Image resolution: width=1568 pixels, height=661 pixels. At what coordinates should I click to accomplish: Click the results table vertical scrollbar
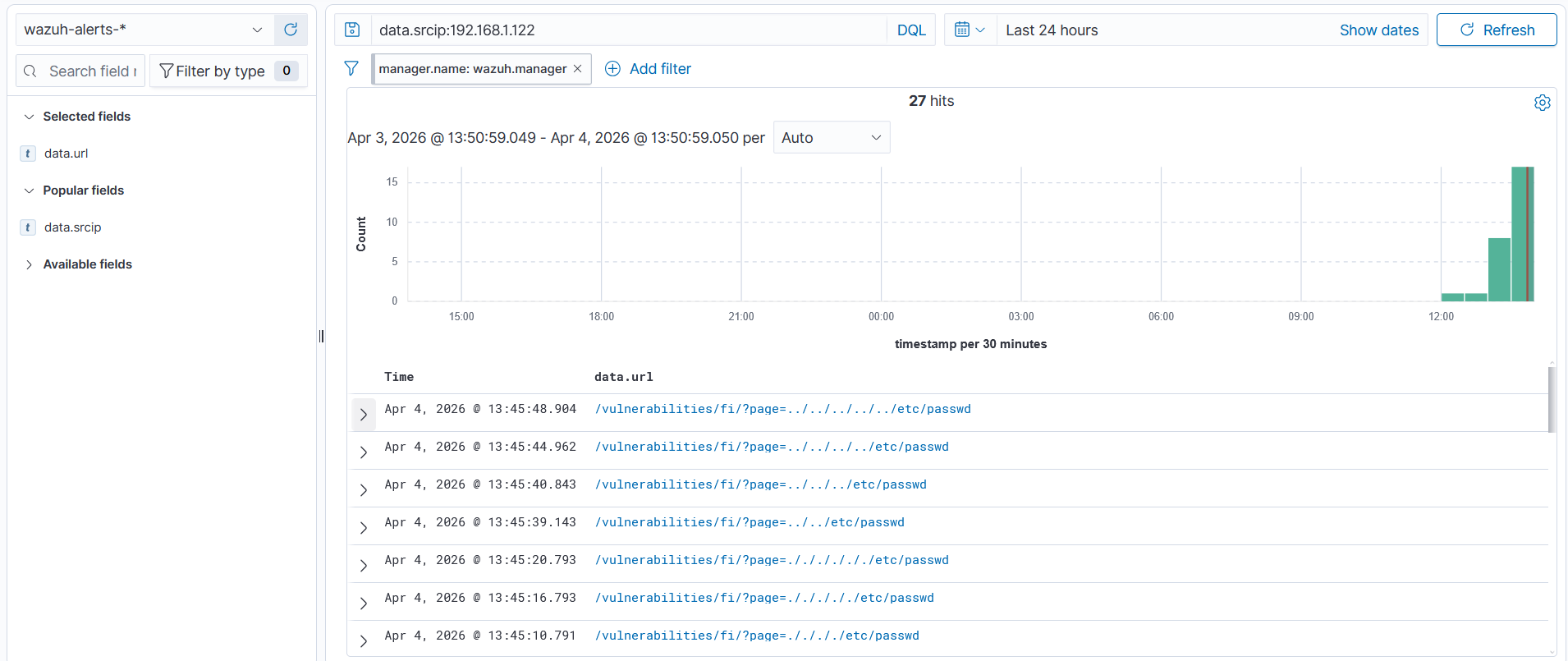(1552, 399)
